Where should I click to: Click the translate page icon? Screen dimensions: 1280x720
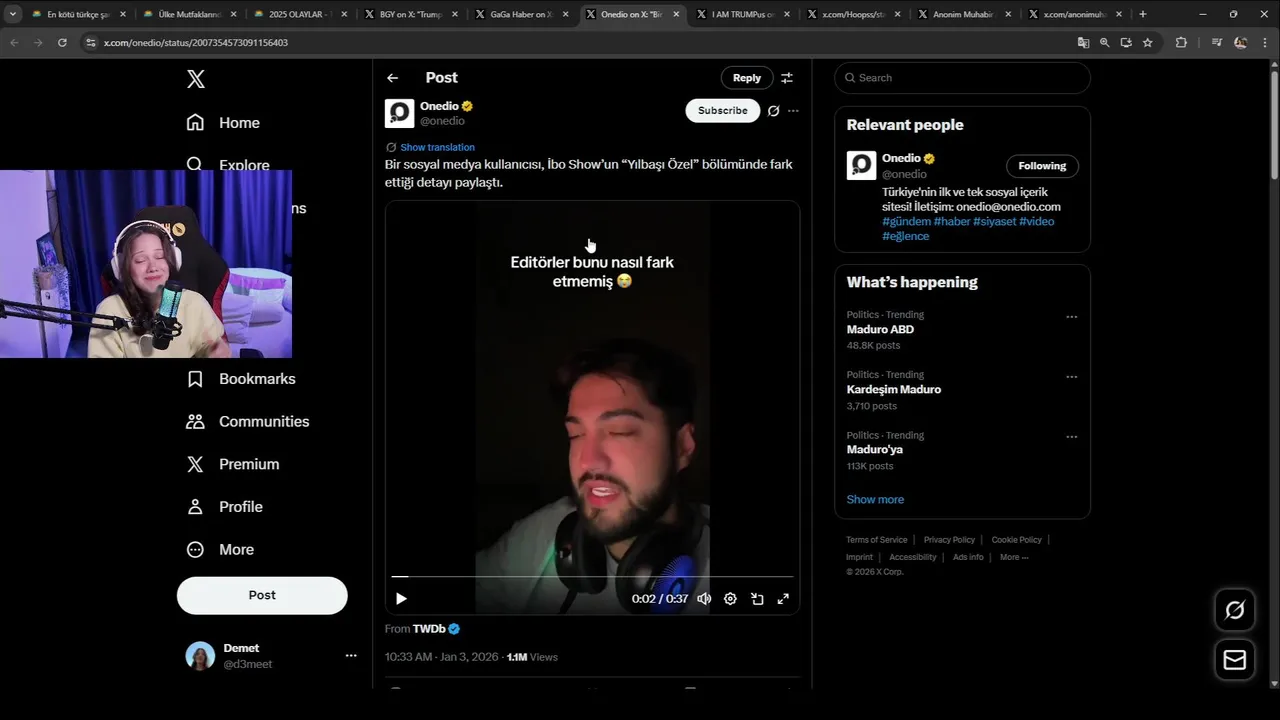[1083, 43]
